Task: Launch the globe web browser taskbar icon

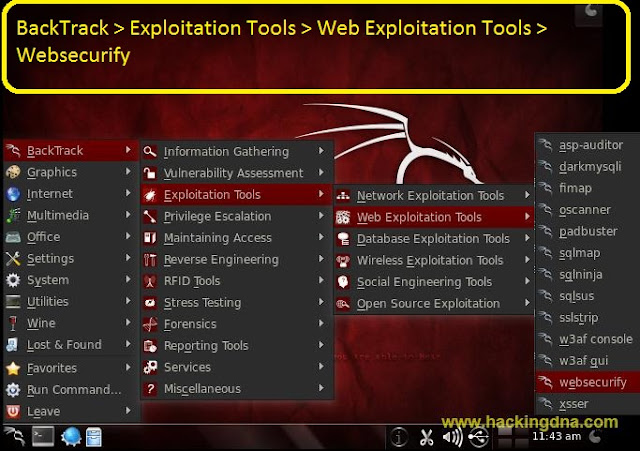Action: [71, 437]
